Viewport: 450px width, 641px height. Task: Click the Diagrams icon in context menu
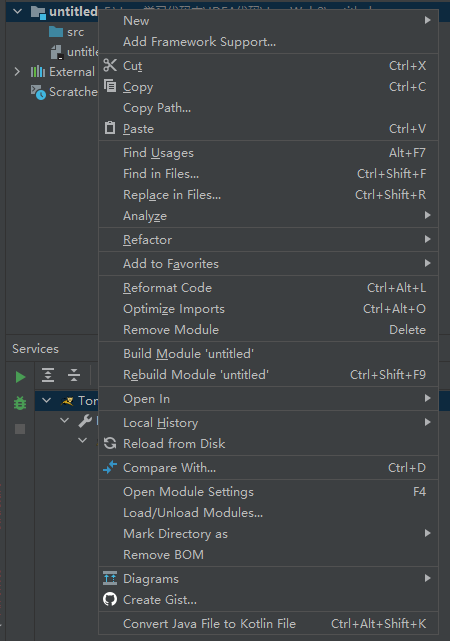click(110, 578)
